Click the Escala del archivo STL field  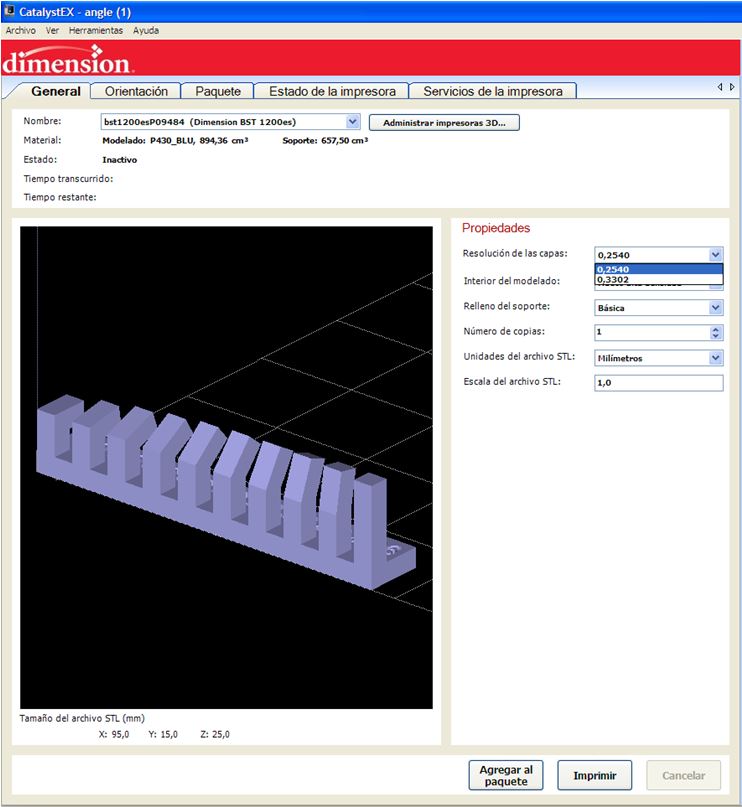click(659, 382)
